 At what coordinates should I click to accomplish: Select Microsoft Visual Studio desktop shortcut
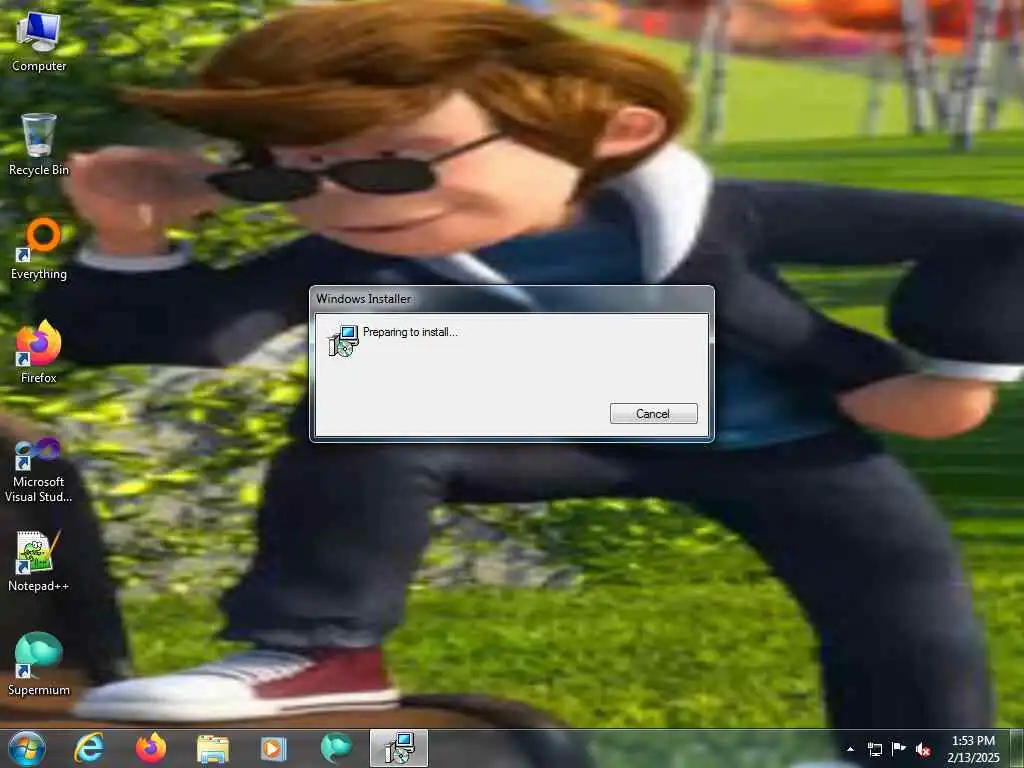point(39,470)
